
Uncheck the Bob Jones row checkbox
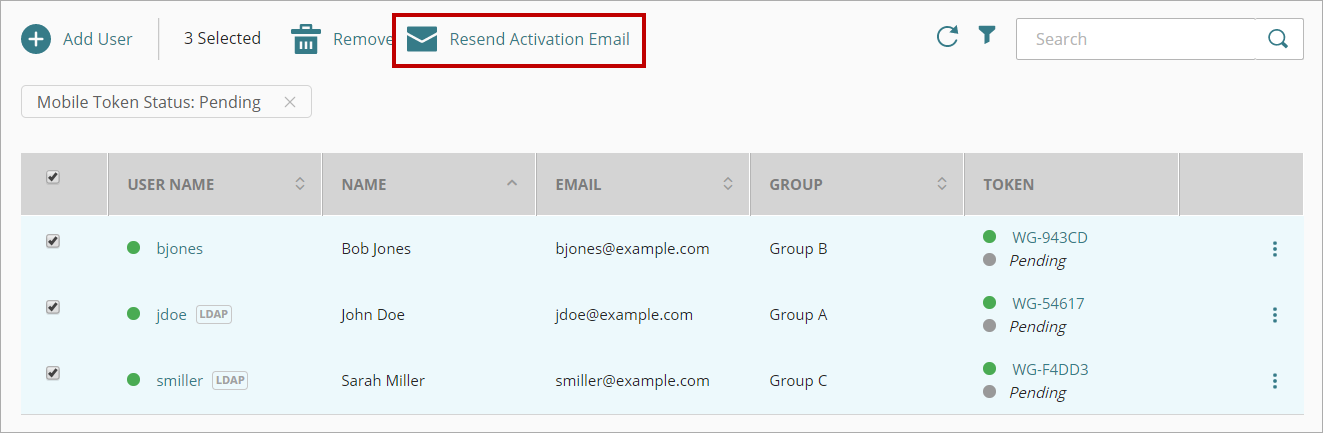53,241
